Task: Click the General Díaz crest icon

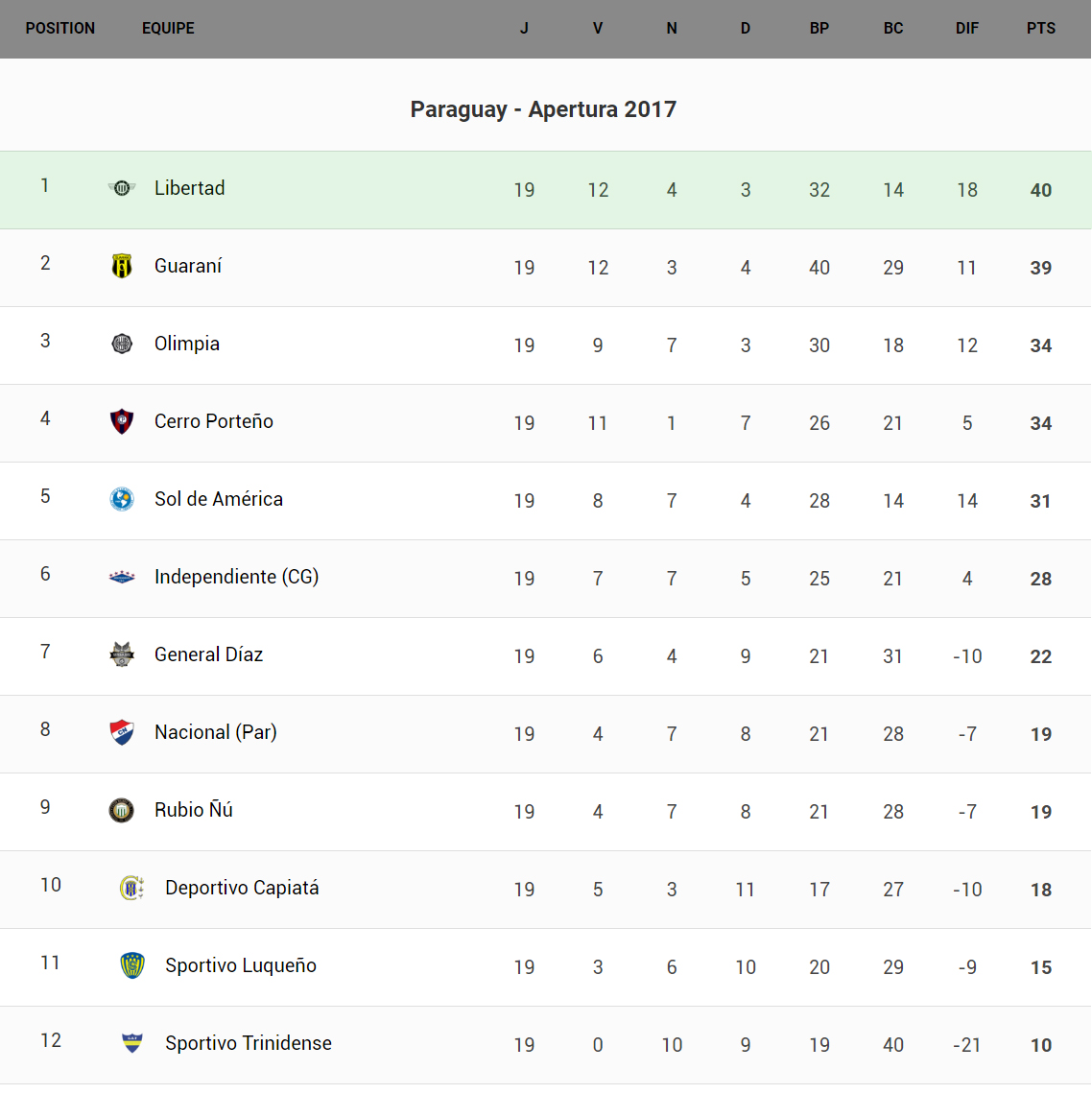Action: [122, 654]
